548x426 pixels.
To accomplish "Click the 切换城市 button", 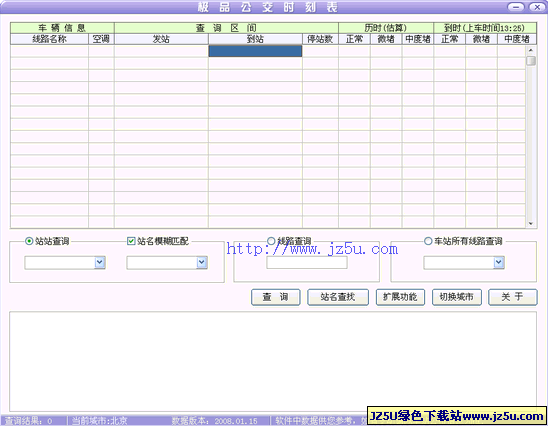I will tap(457, 297).
